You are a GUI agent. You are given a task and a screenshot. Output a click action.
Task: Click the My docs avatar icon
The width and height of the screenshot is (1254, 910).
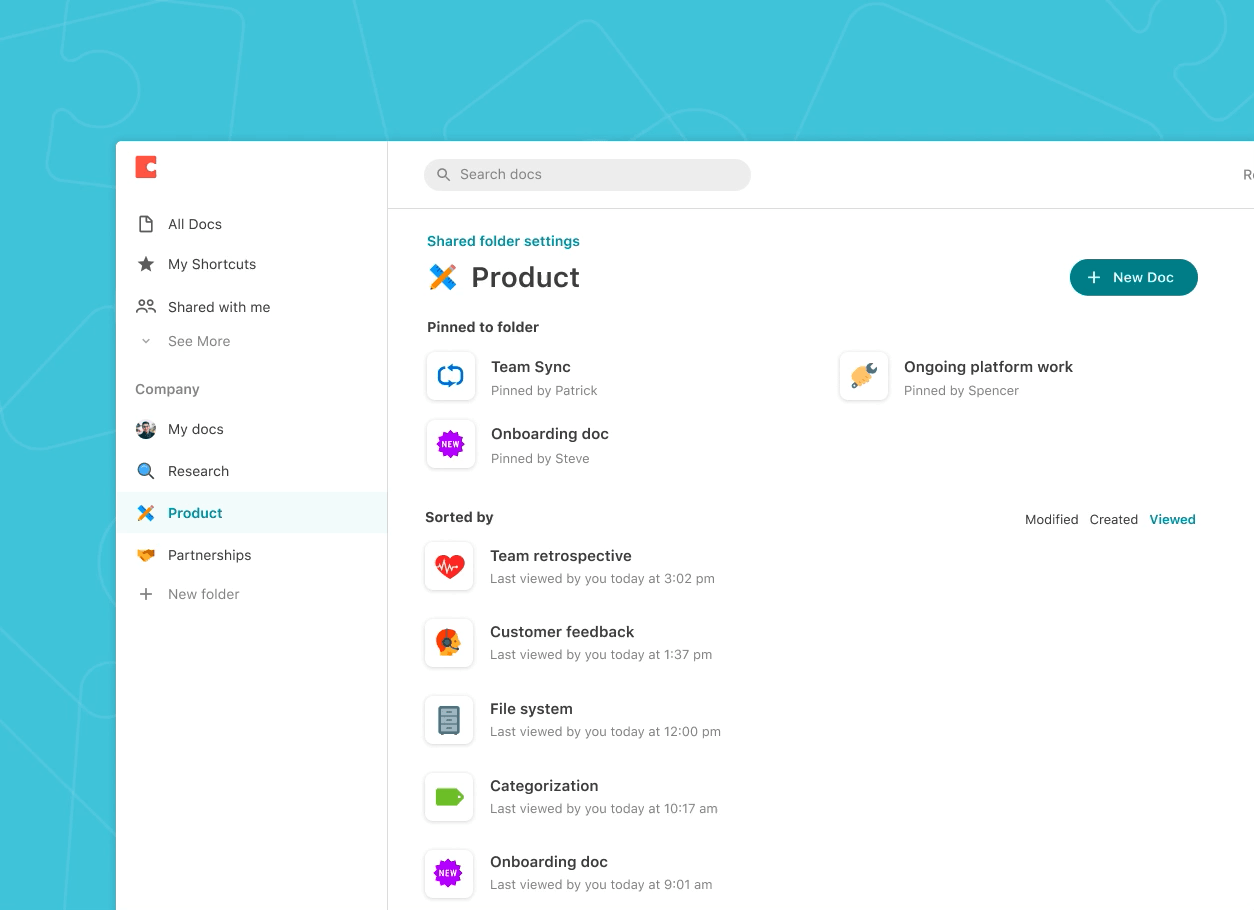146,429
